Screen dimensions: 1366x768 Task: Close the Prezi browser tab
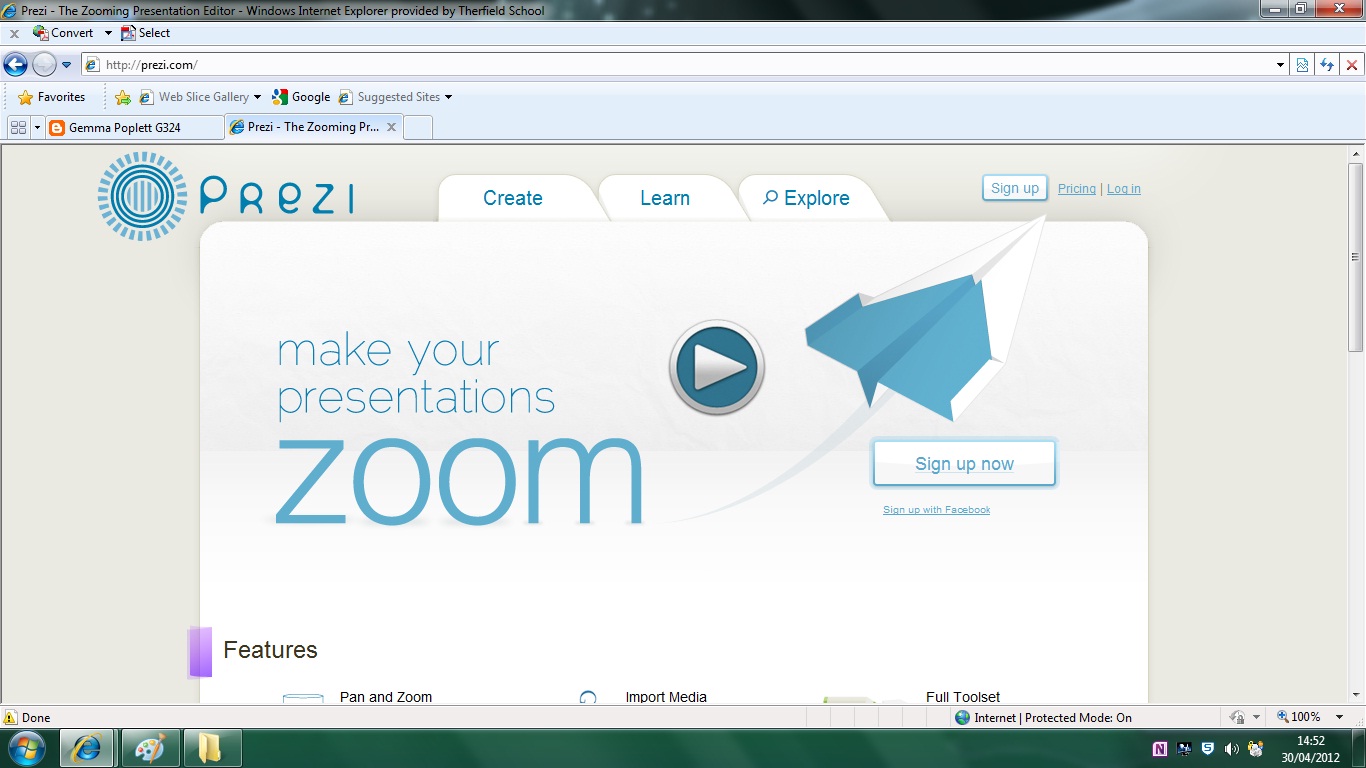pos(391,127)
